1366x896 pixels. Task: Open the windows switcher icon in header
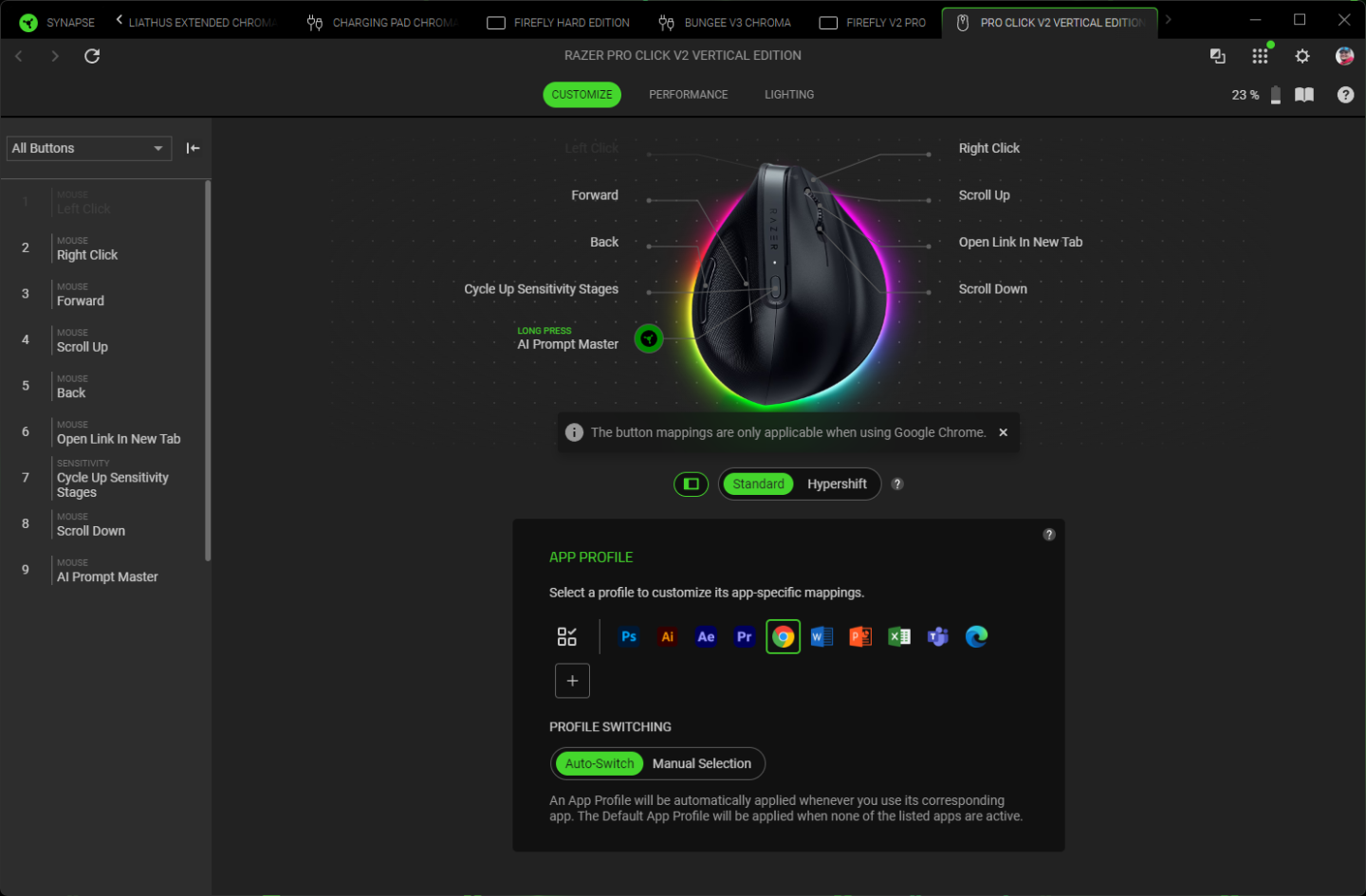(1218, 57)
